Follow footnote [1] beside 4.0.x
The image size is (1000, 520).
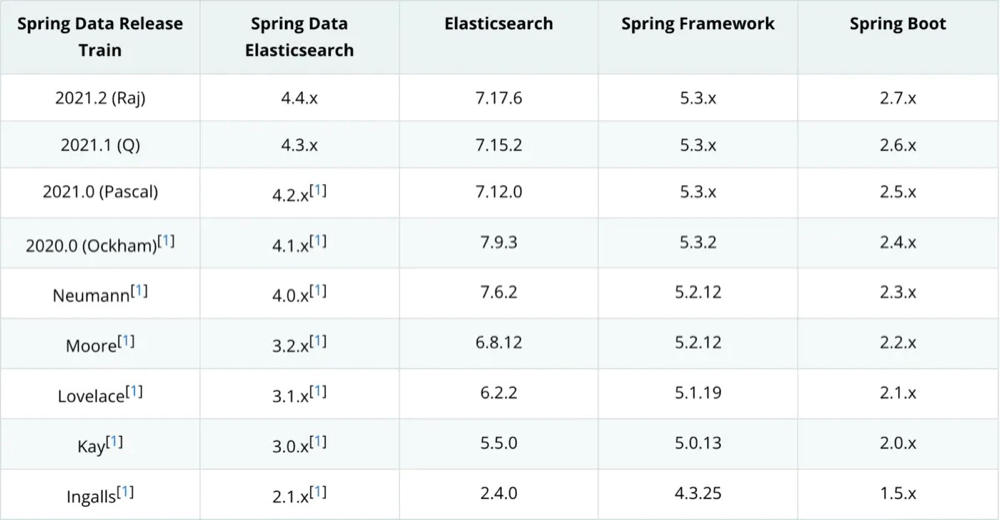[x=318, y=290]
